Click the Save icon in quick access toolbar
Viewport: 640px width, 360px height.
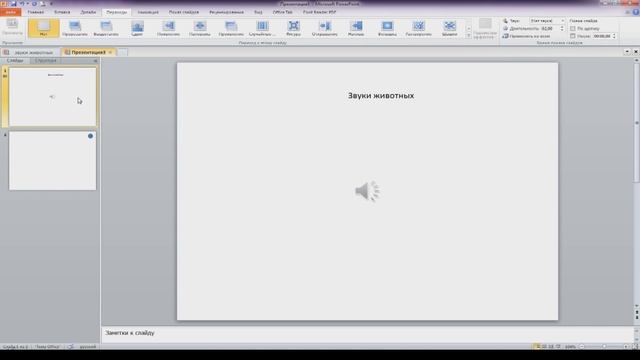click(13, 4)
